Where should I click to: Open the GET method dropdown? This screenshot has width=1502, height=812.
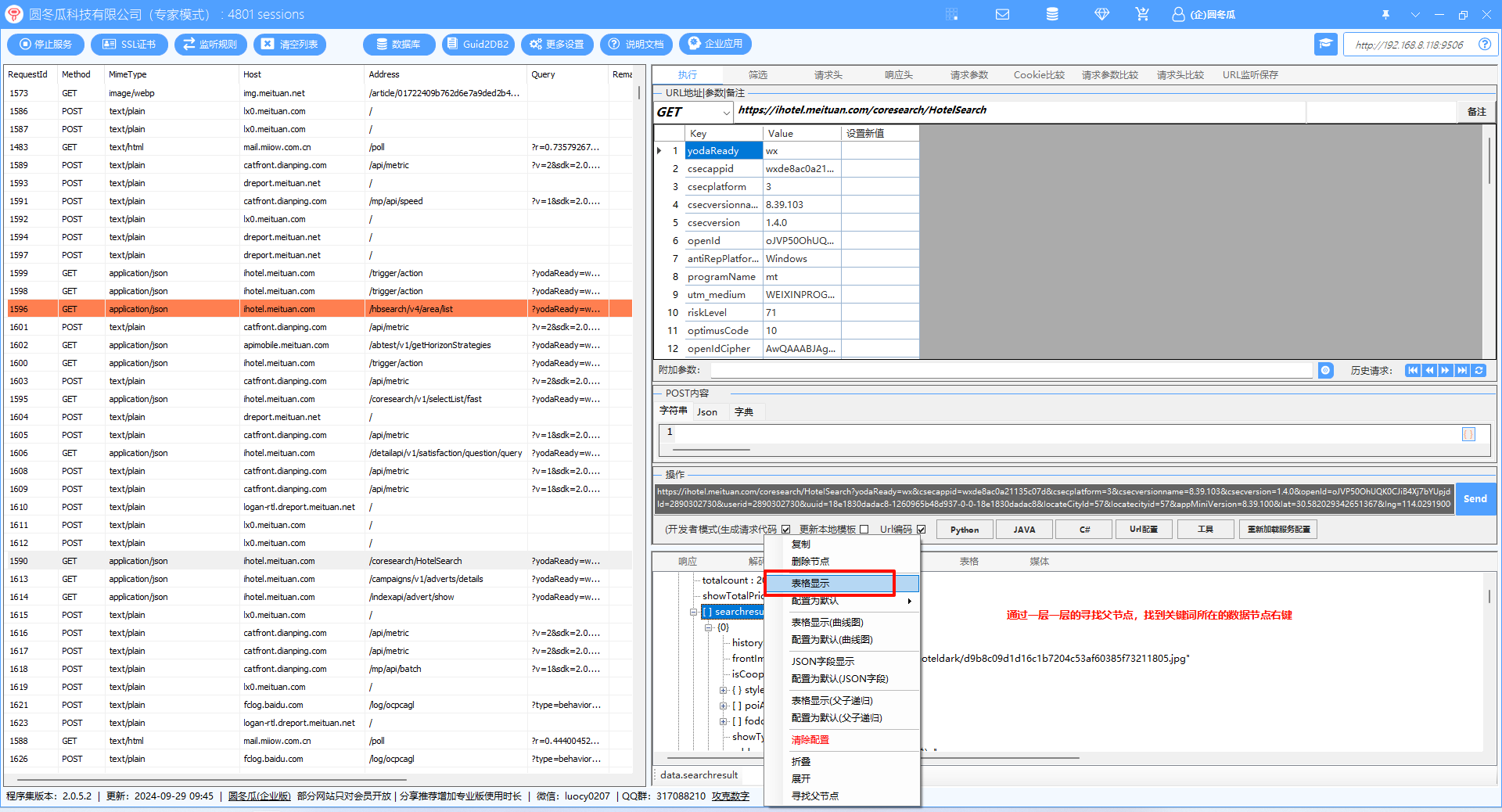(726, 113)
